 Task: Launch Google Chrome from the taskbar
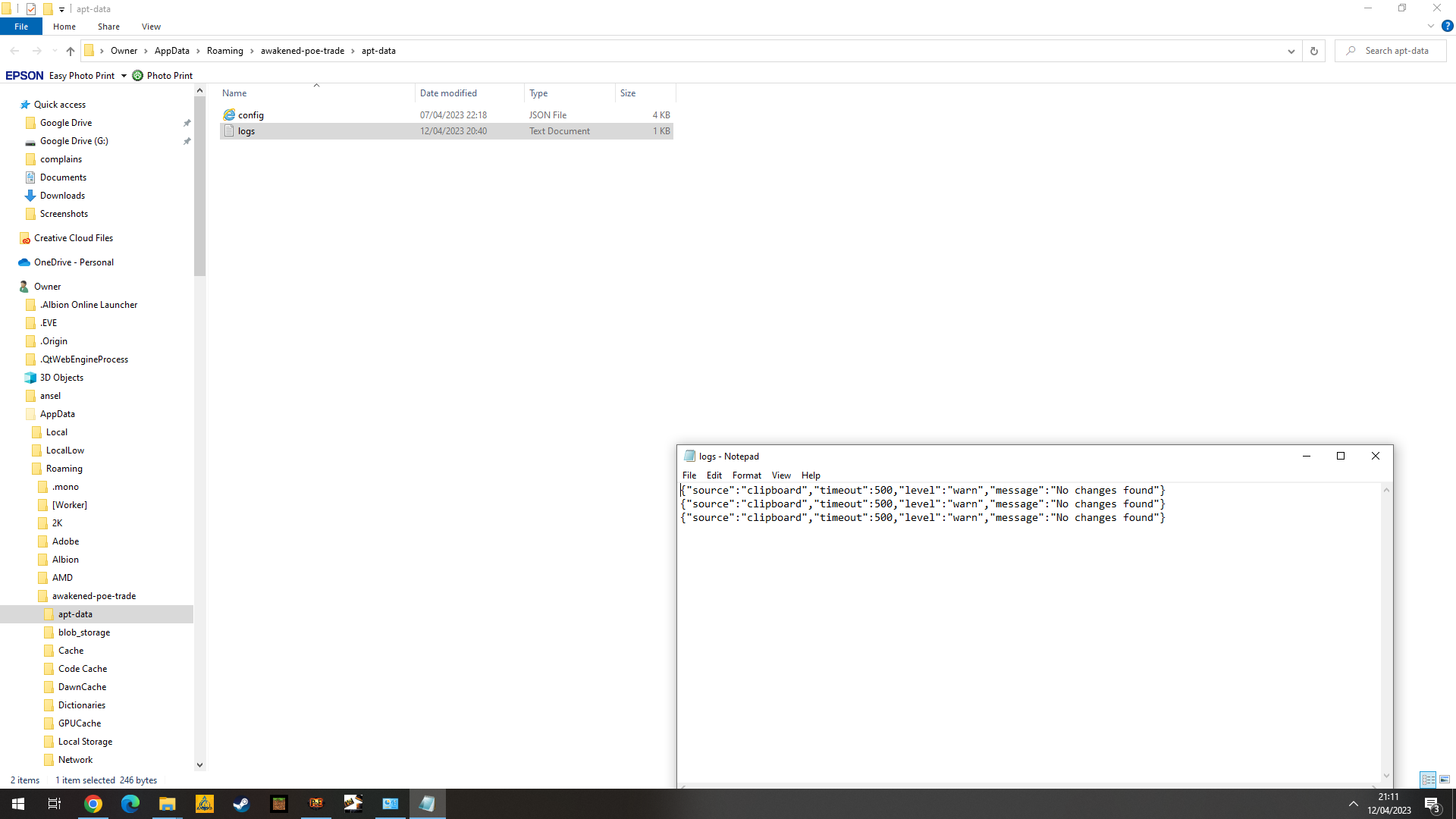click(93, 803)
